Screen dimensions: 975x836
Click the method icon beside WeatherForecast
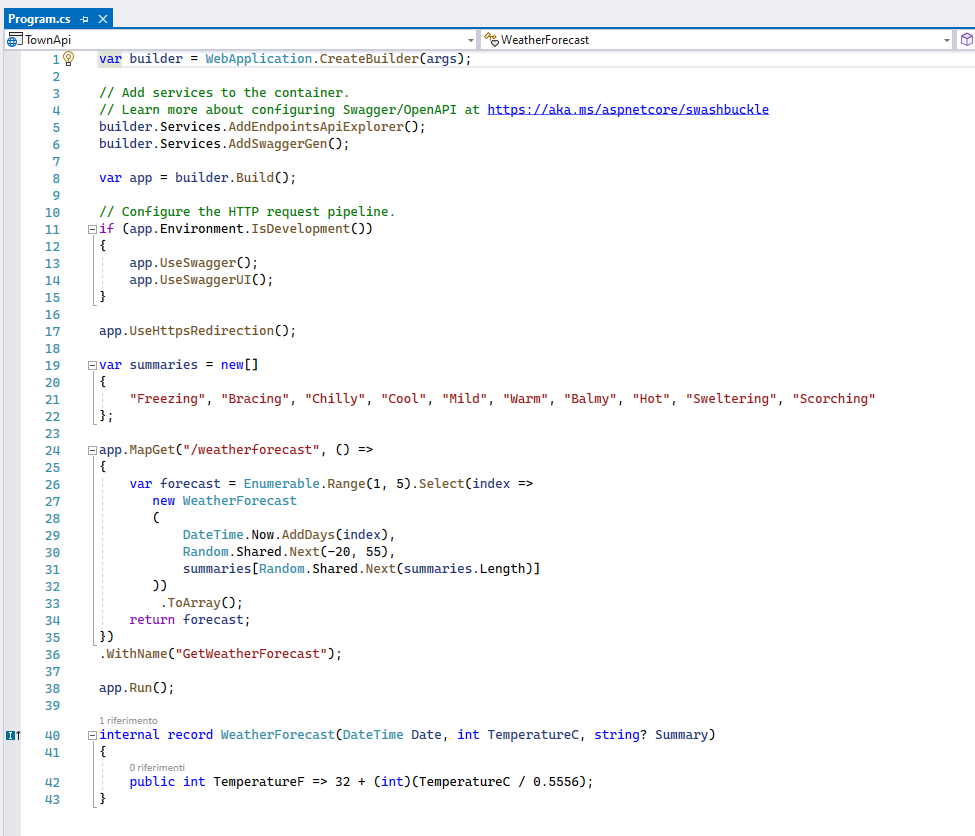click(490, 40)
